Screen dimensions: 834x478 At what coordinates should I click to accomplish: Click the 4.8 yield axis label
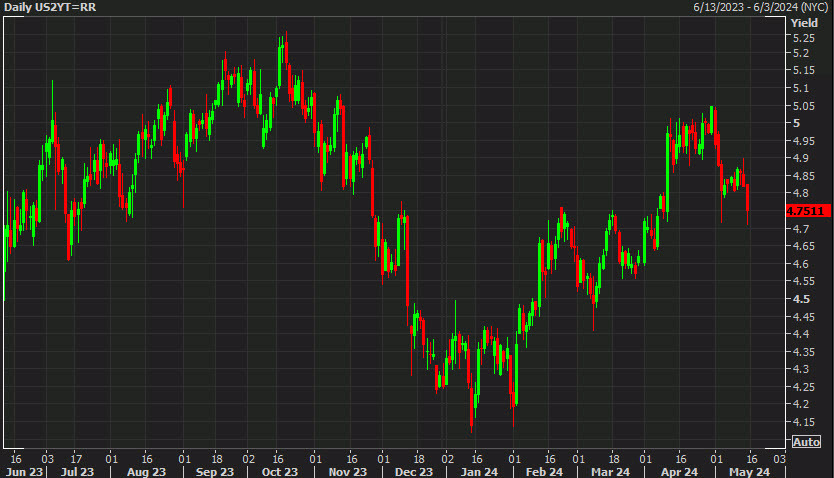pyautogui.click(x=800, y=193)
